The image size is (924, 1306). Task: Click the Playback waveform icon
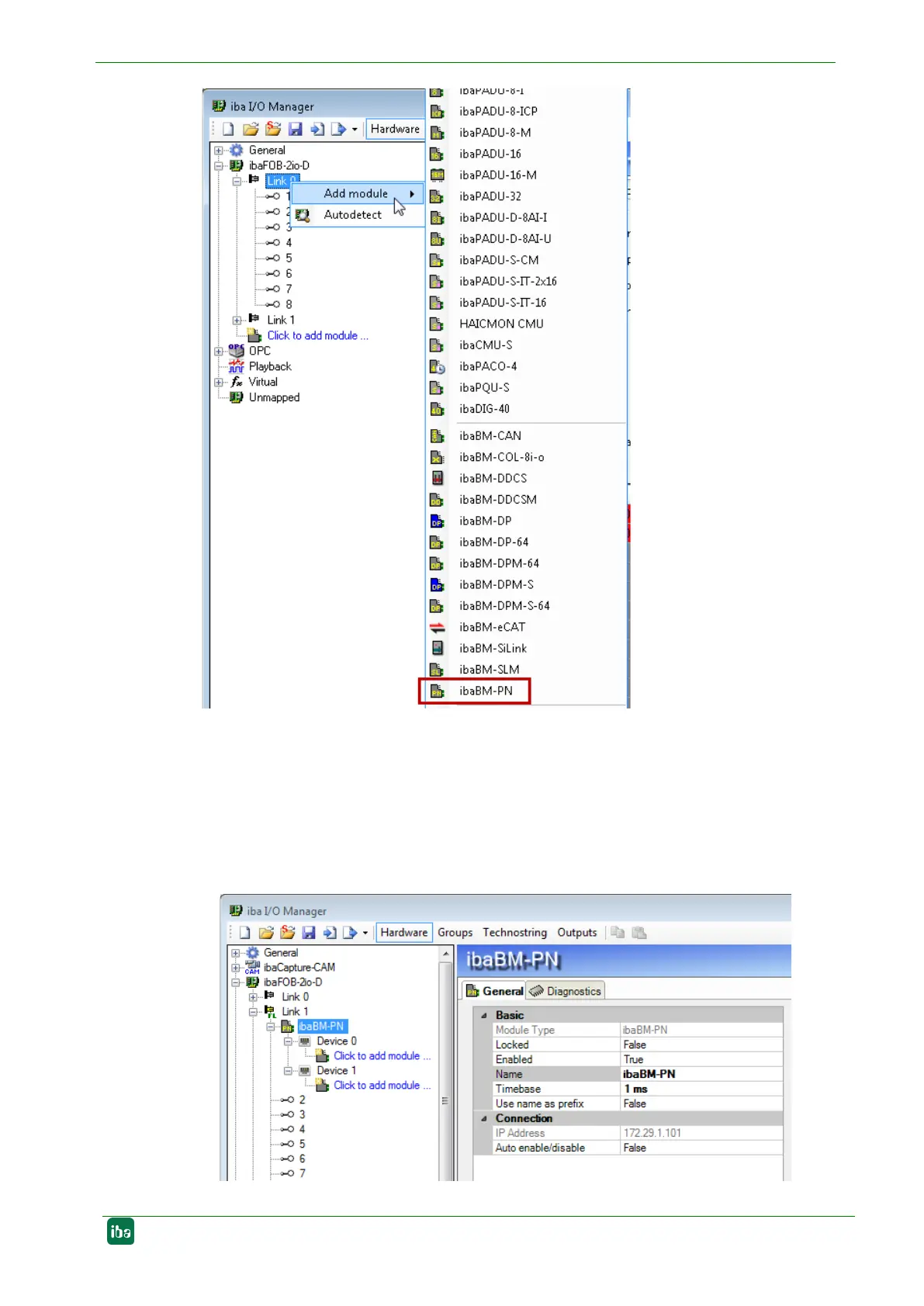click(236, 366)
